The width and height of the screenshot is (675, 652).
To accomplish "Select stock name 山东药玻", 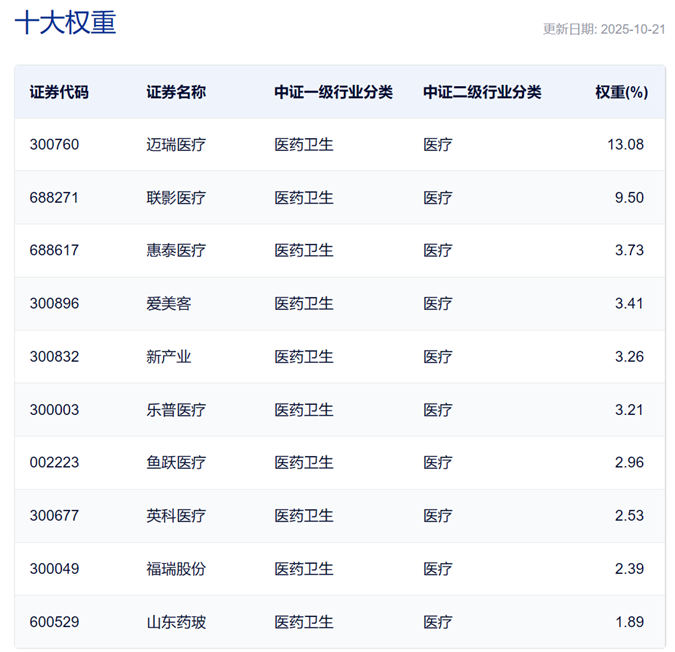I will 176,622.
